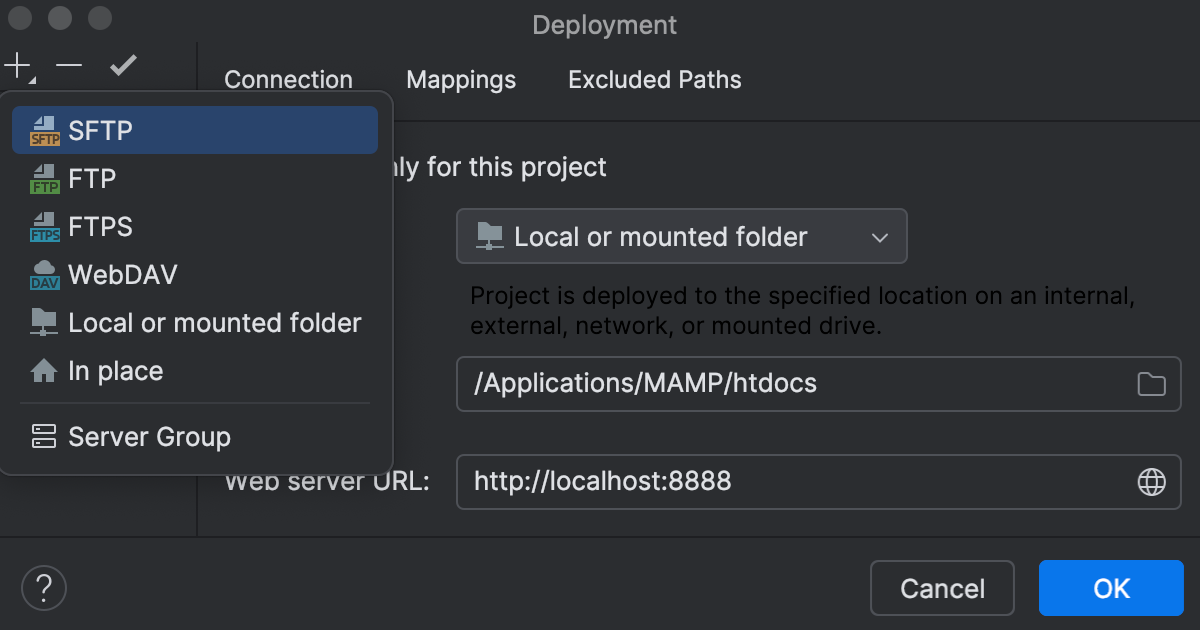Open the Excluded Paths tab
Image resolution: width=1200 pixels, height=630 pixels.
(x=654, y=79)
